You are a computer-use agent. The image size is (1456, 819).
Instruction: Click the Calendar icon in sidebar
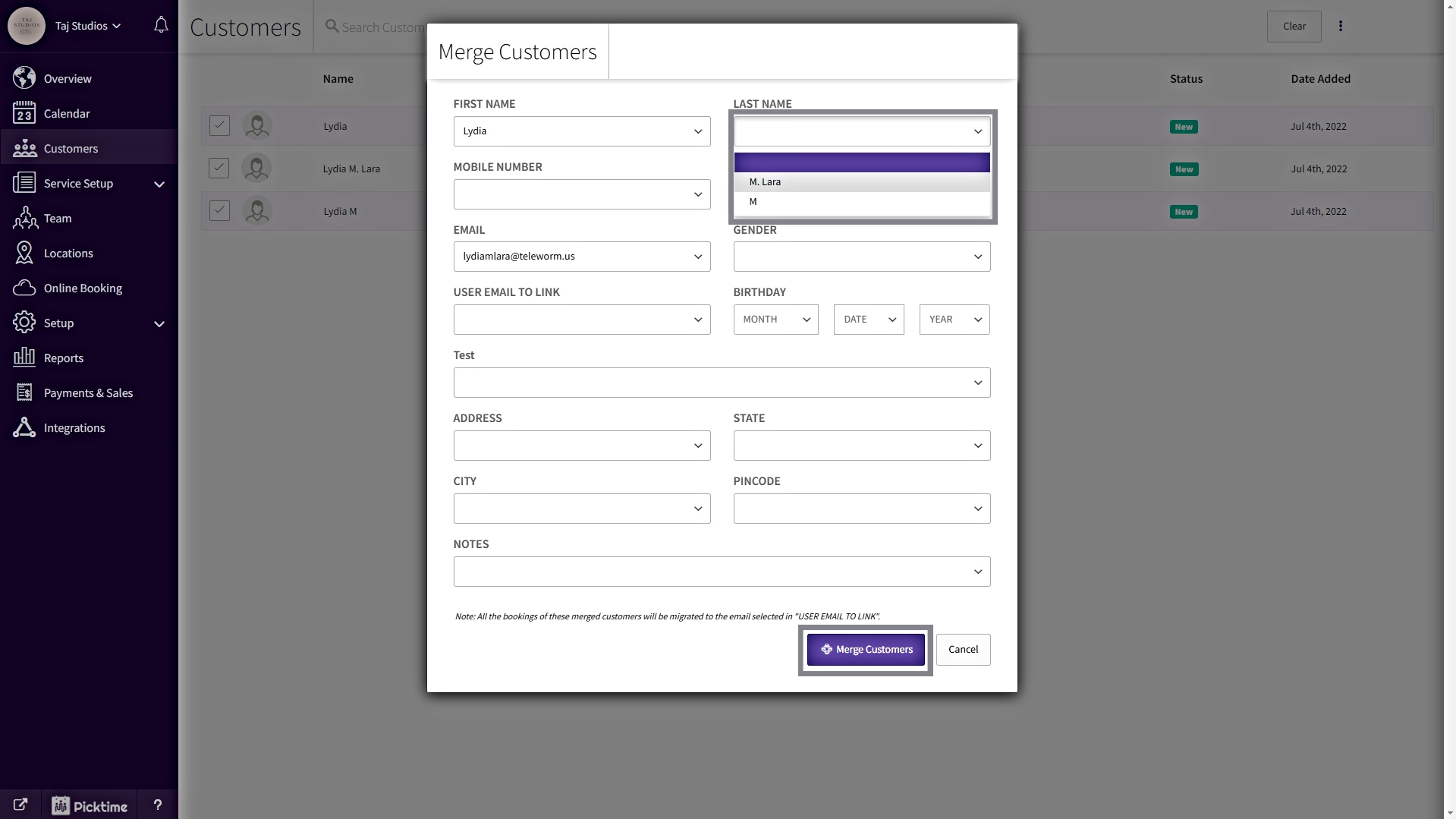pyautogui.click(x=24, y=113)
